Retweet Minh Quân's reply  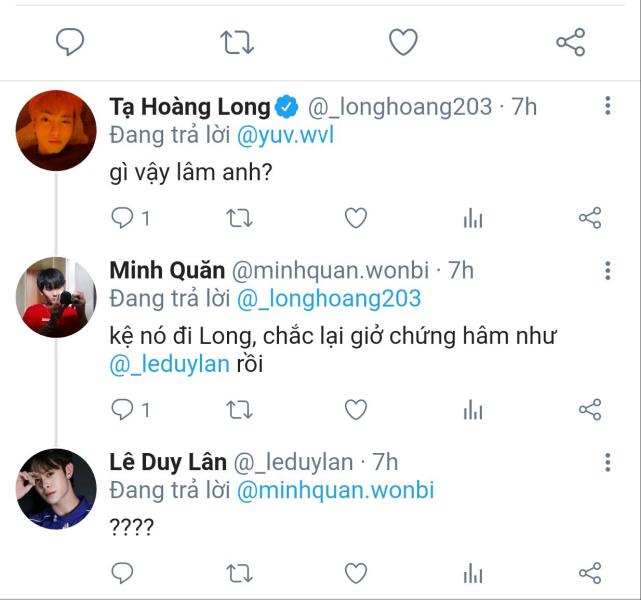pyautogui.click(x=239, y=410)
